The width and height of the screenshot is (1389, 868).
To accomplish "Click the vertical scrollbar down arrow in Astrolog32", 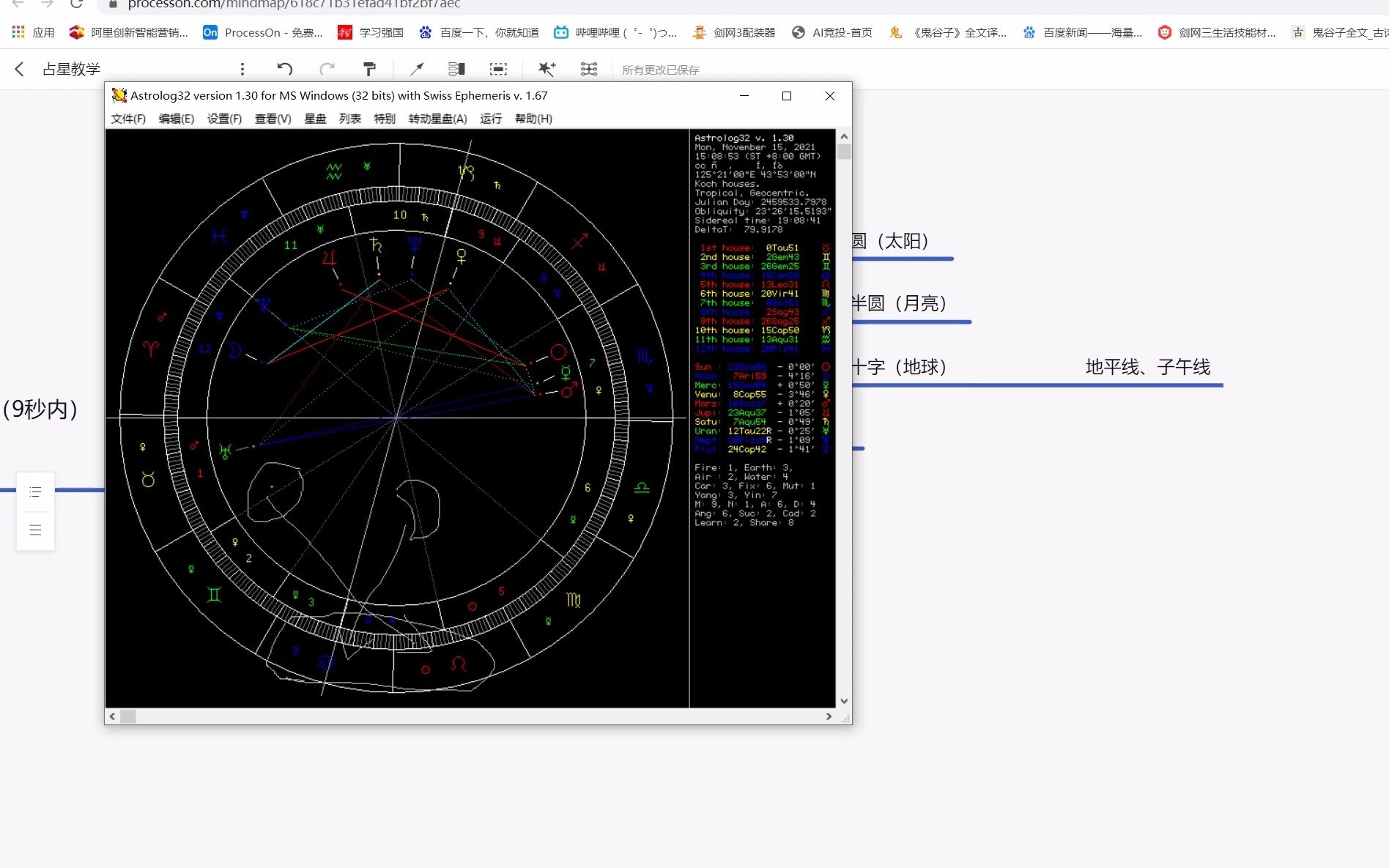I will (x=844, y=701).
